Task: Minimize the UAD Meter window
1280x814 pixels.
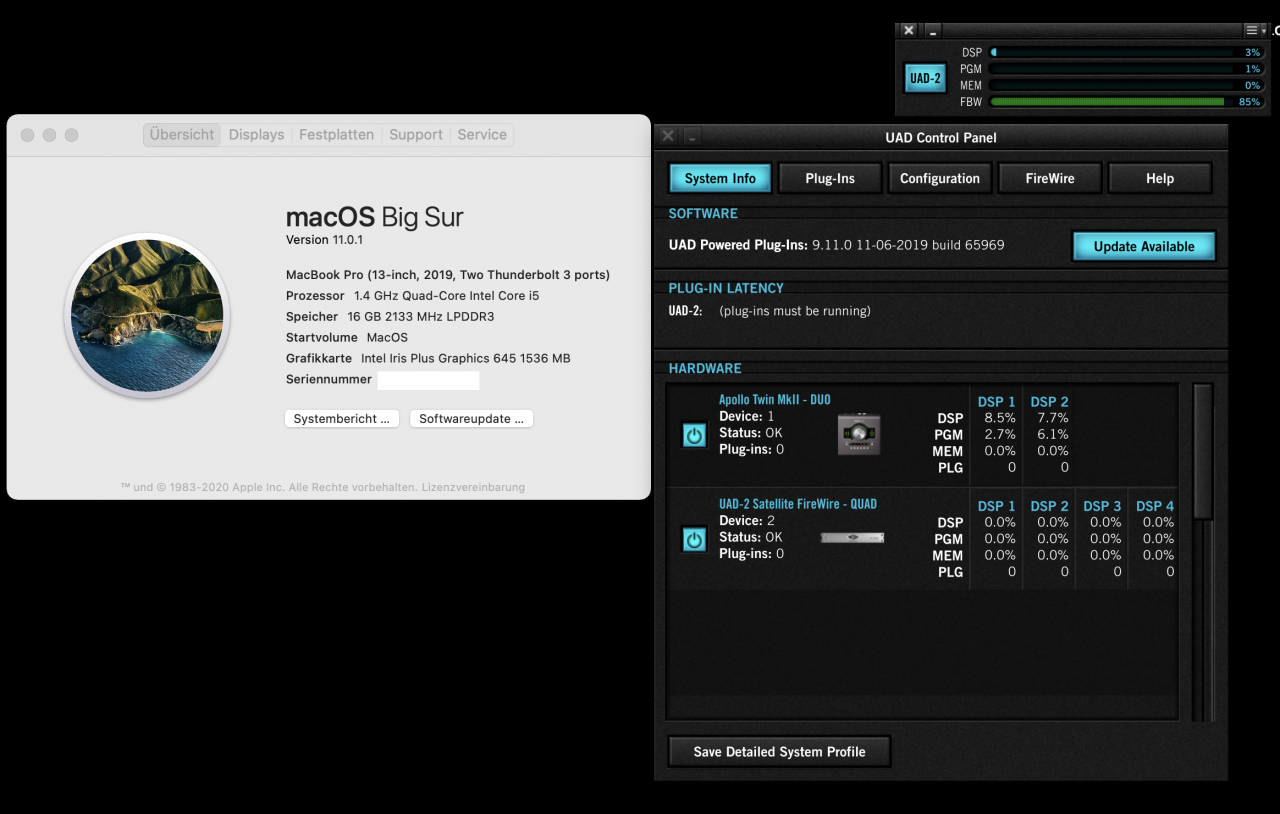Action: click(x=932, y=30)
